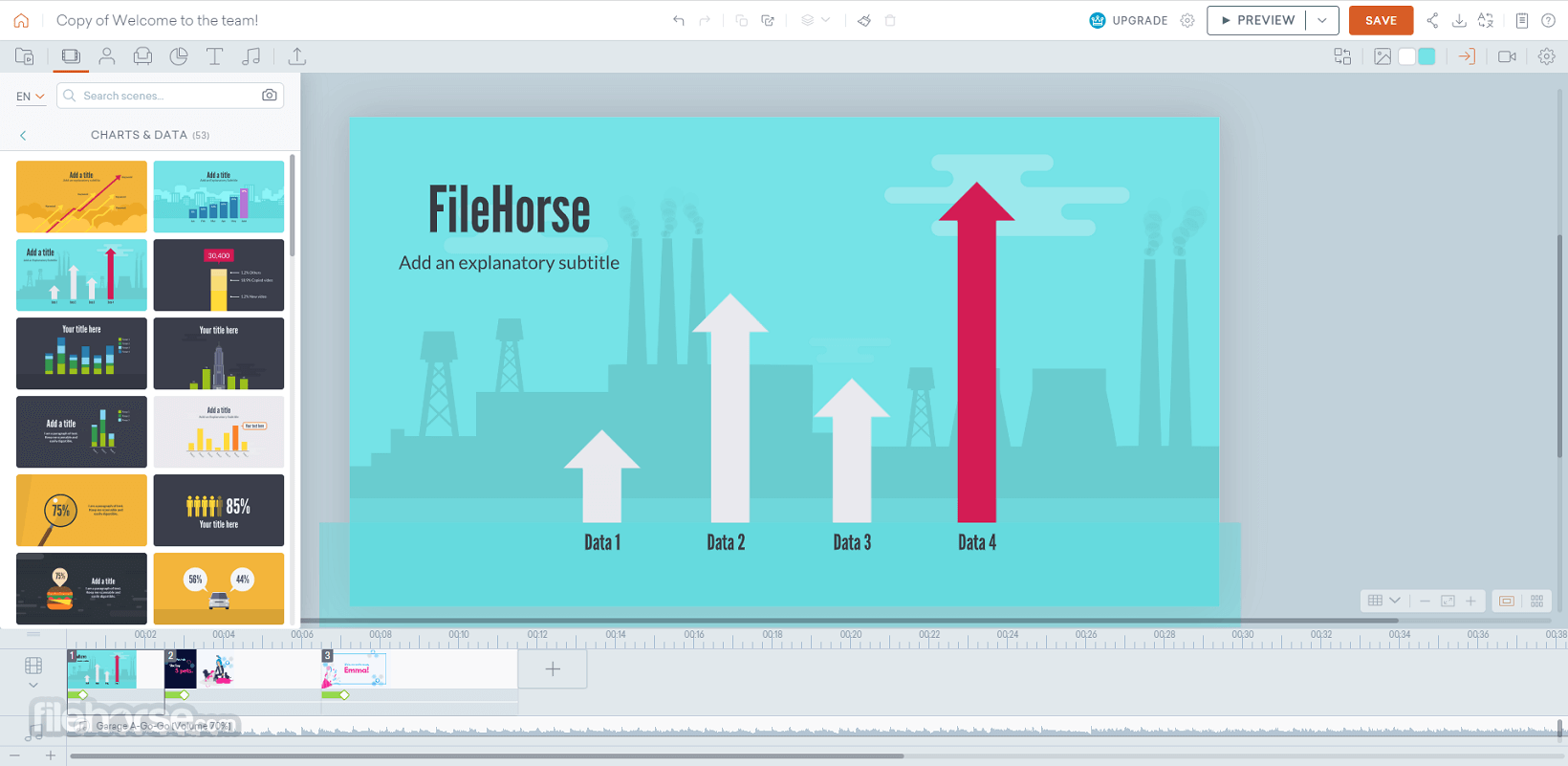Add a new scene to timeline
The image size is (1568, 766).
[x=553, y=669]
